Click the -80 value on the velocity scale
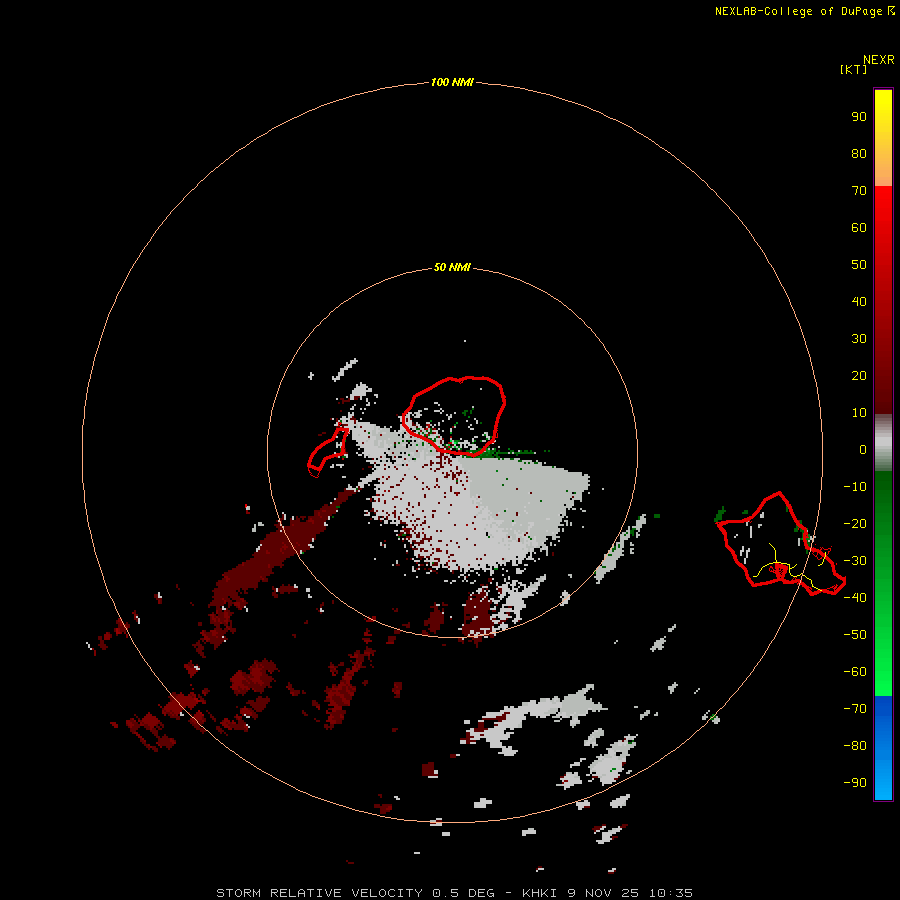The height and width of the screenshot is (900, 900). pyautogui.click(x=855, y=746)
